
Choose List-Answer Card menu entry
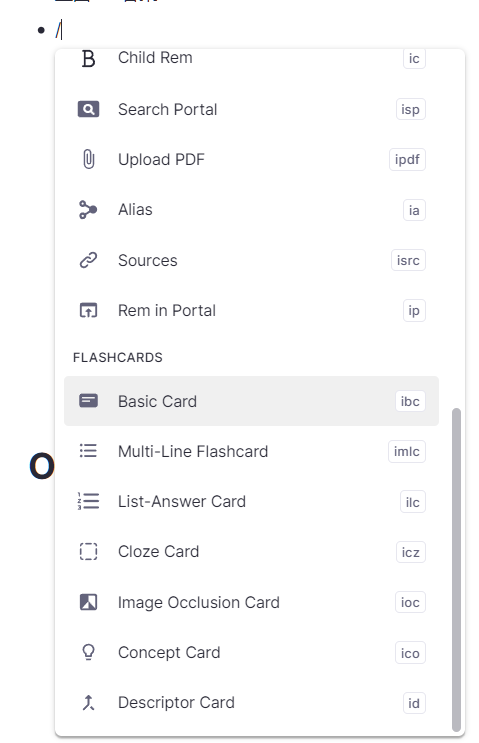[251, 501]
